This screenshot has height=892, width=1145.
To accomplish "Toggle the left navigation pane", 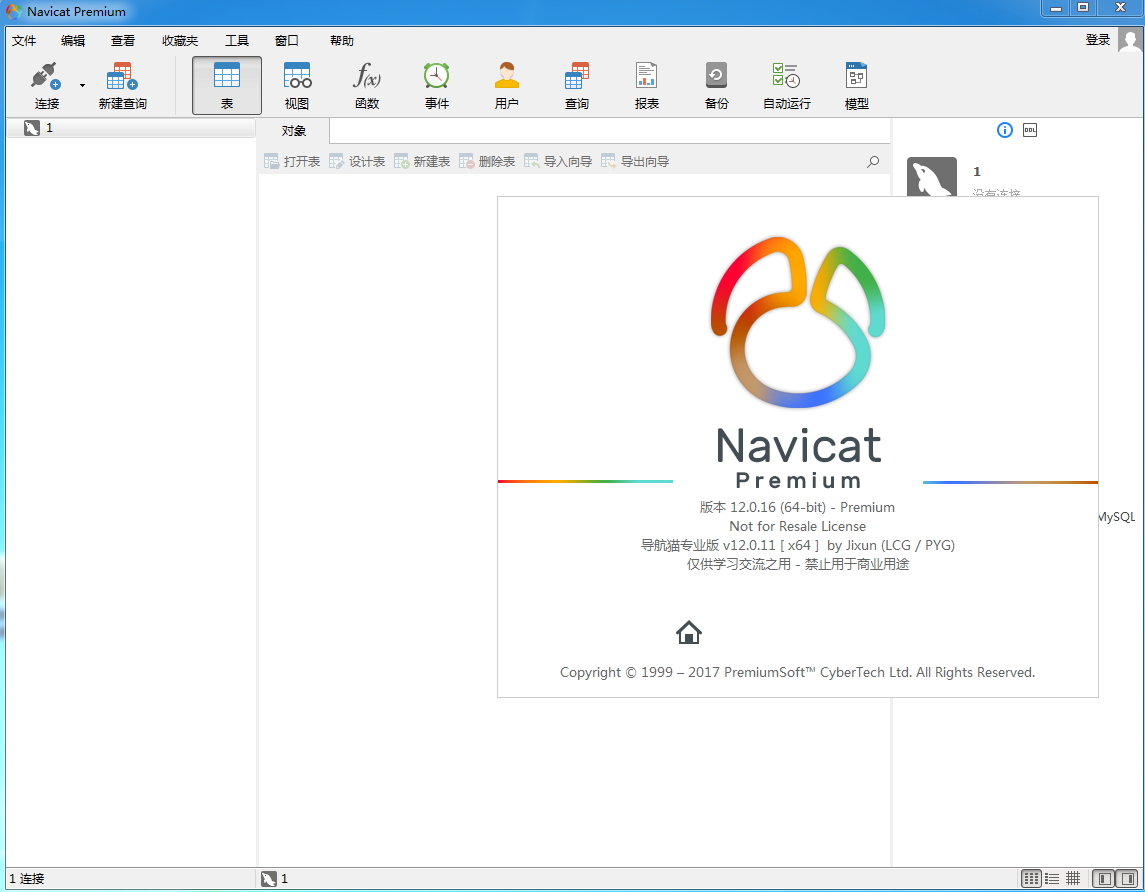I will (x=1105, y=879).
